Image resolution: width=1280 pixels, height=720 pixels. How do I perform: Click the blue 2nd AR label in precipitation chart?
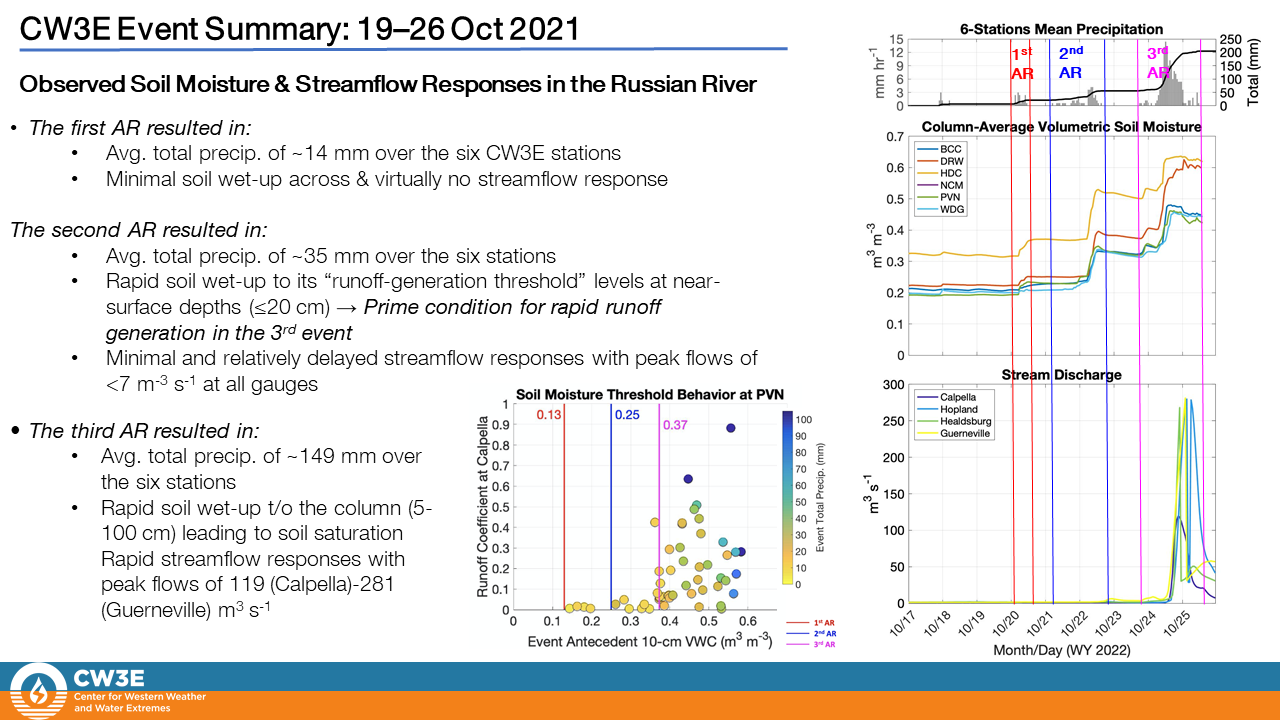click(x=1070, y=63)
